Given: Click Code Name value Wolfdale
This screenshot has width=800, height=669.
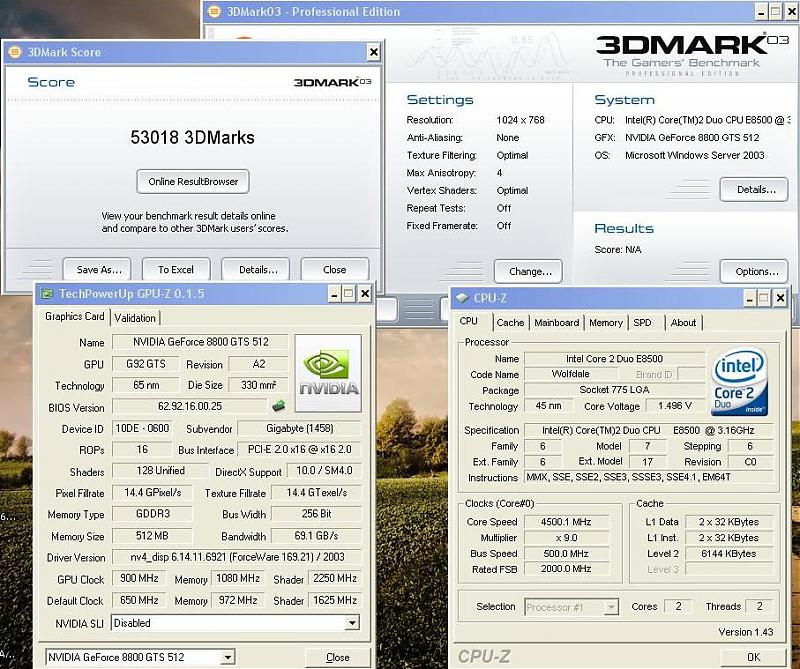Looking at the screenshot, I should coord(571,374).
